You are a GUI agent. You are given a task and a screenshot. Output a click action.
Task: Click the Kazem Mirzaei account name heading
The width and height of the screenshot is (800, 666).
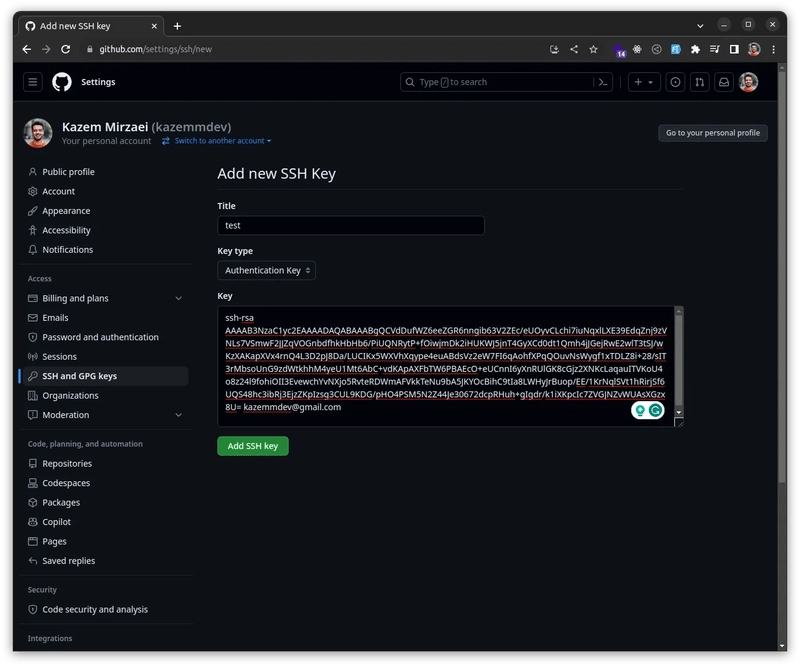[x=146, y=127]
